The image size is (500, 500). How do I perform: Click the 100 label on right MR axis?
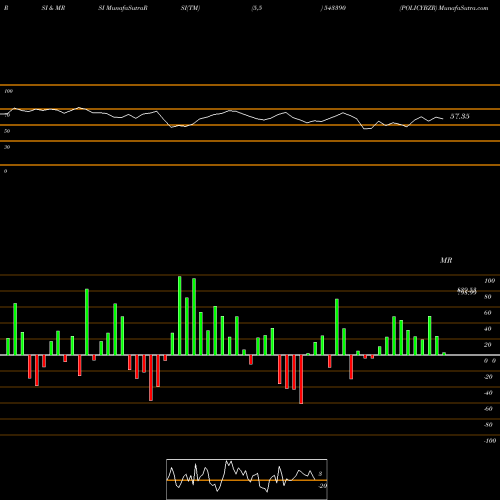[490, 281]
